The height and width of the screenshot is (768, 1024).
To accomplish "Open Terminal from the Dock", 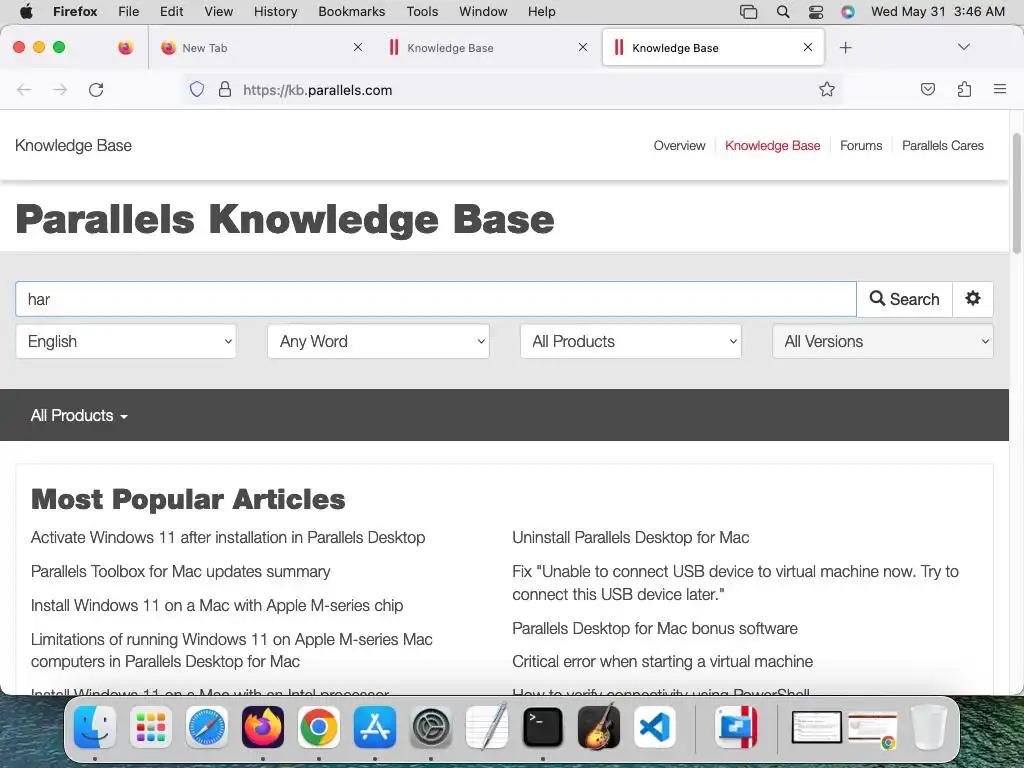I will tap(543, 727).
